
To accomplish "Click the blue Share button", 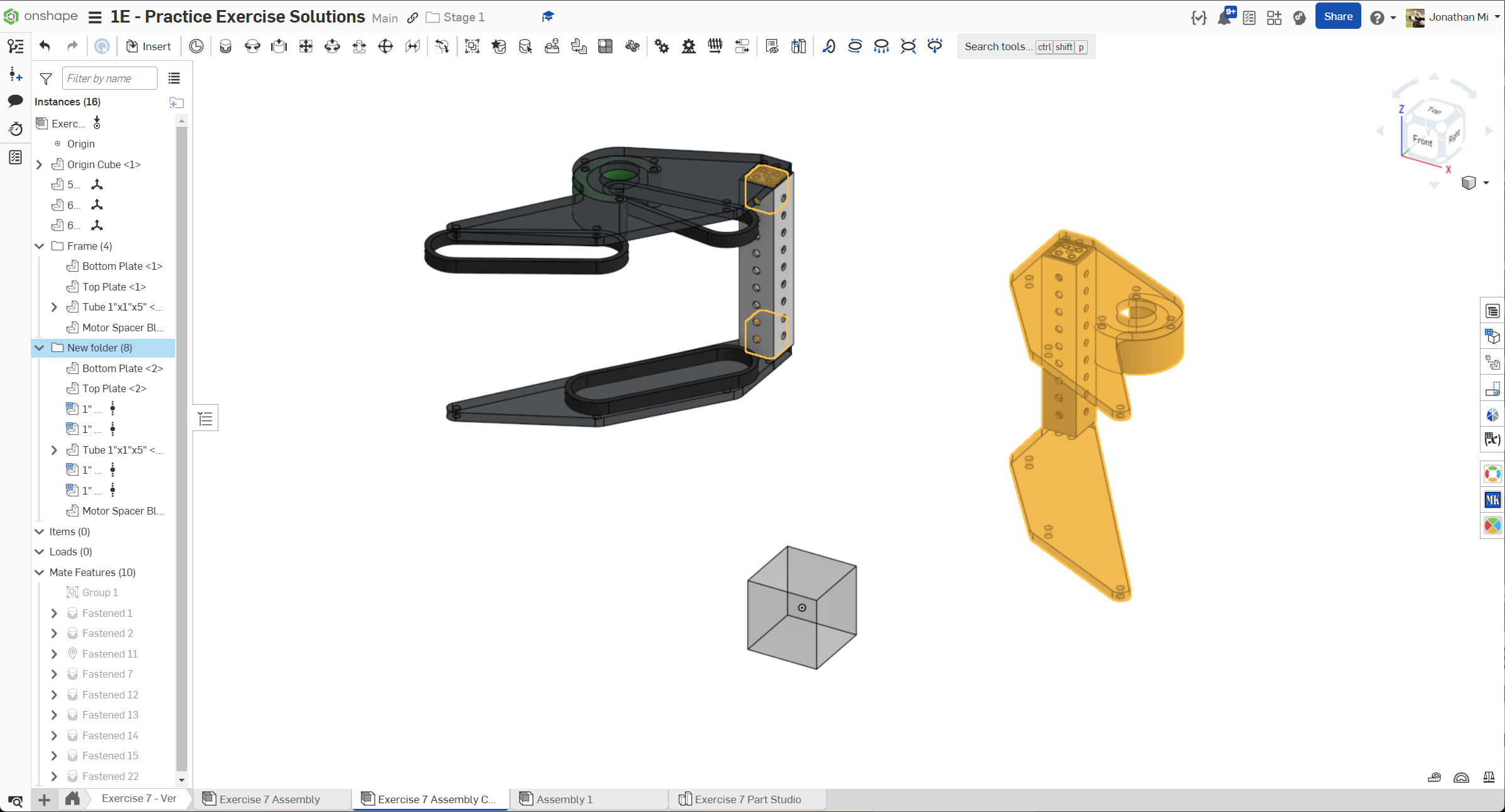I will [1337, 17].
